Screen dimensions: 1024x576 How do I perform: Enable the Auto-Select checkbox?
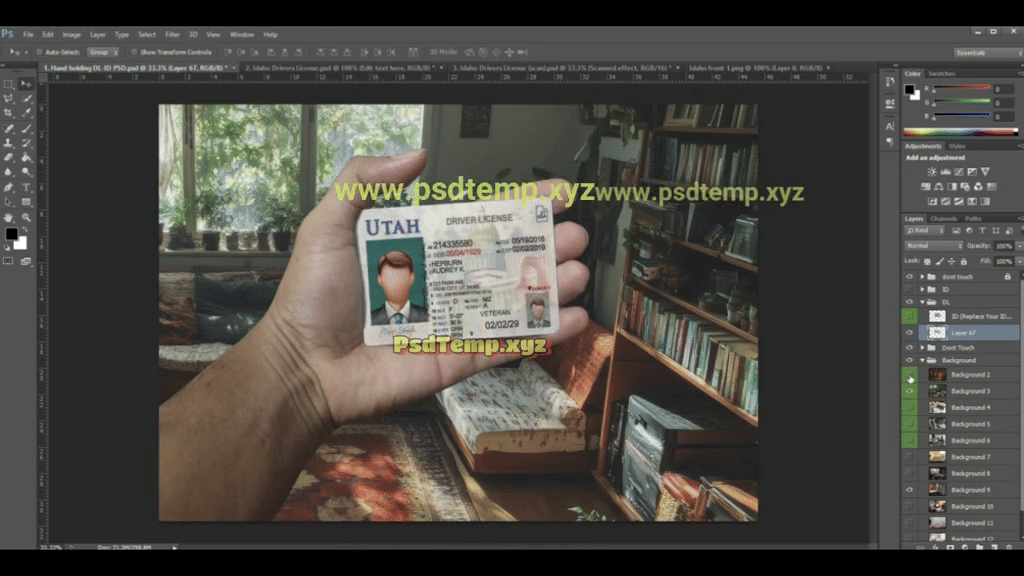coord(39,52)
